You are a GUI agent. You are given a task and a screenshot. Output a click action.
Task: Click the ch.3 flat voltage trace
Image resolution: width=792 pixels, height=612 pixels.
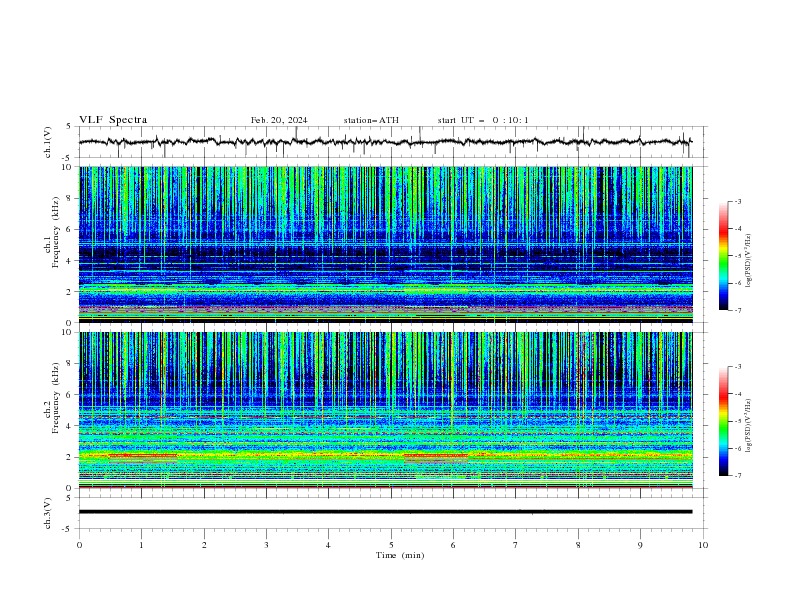click(x=385, y=512)
